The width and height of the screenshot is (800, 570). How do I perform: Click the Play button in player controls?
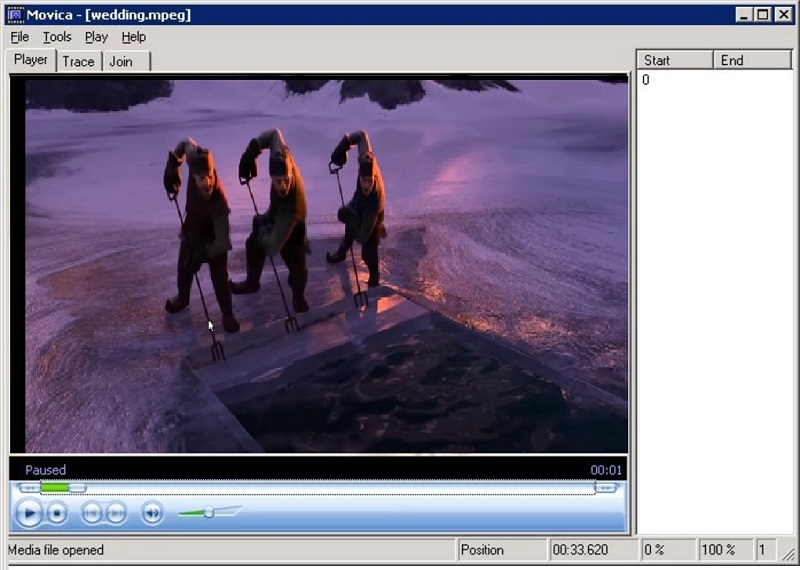point(29,513)
